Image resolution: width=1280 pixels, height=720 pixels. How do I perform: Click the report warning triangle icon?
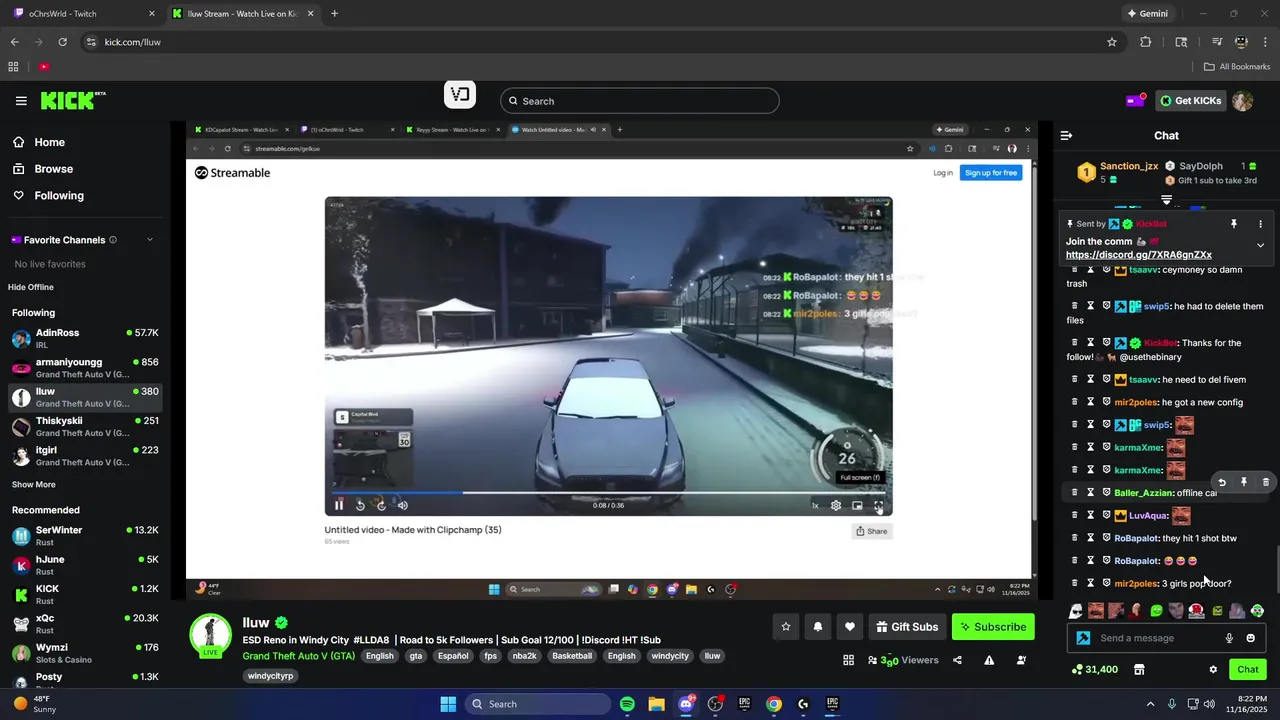989,660
